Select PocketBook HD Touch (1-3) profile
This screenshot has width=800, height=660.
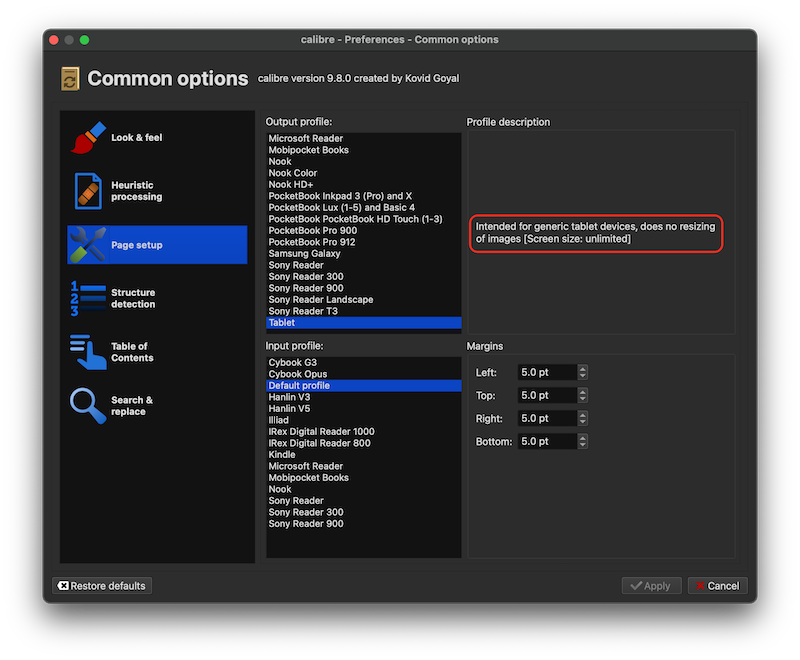(364, 219)
